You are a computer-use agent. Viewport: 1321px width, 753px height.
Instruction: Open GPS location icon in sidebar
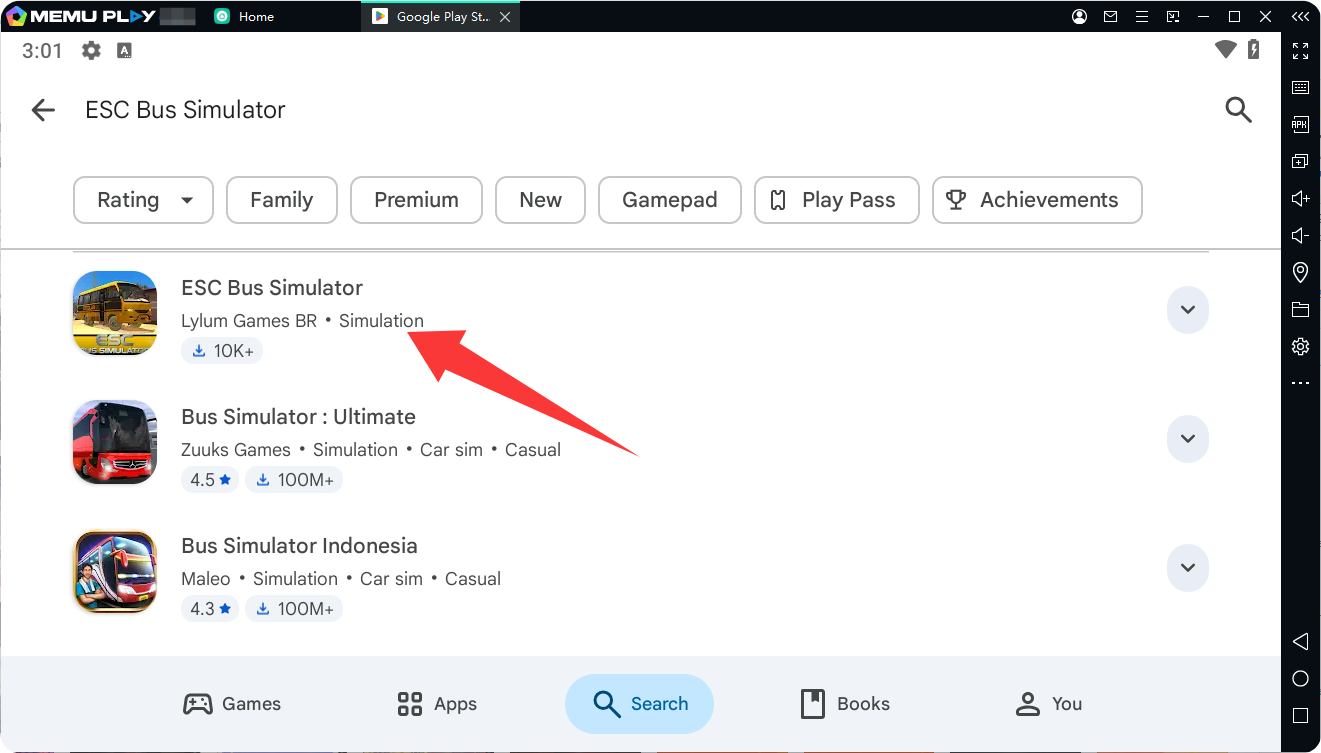pos(1300,272)
